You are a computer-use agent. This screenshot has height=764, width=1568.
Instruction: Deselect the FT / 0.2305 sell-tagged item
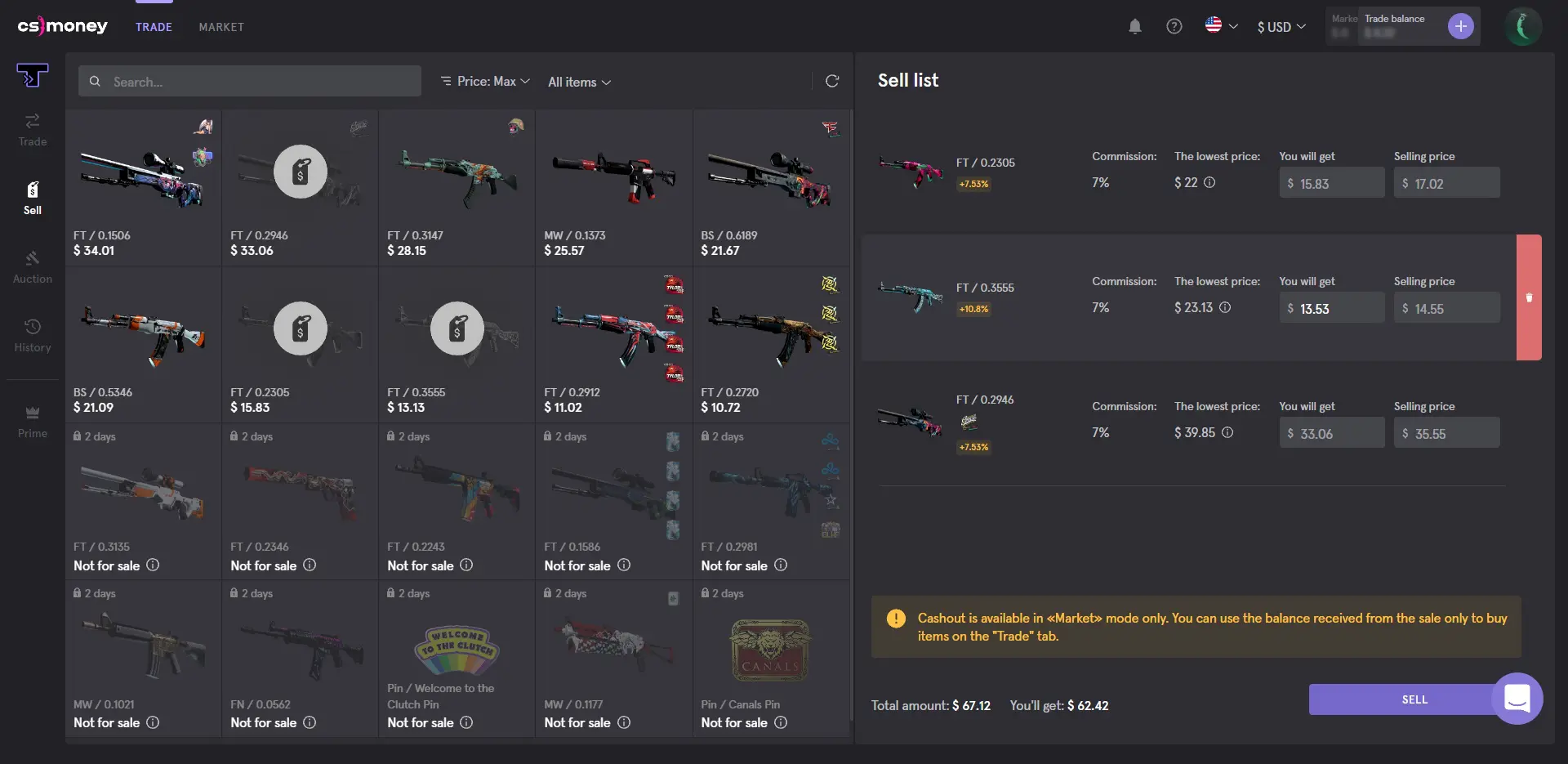(301, 344)
